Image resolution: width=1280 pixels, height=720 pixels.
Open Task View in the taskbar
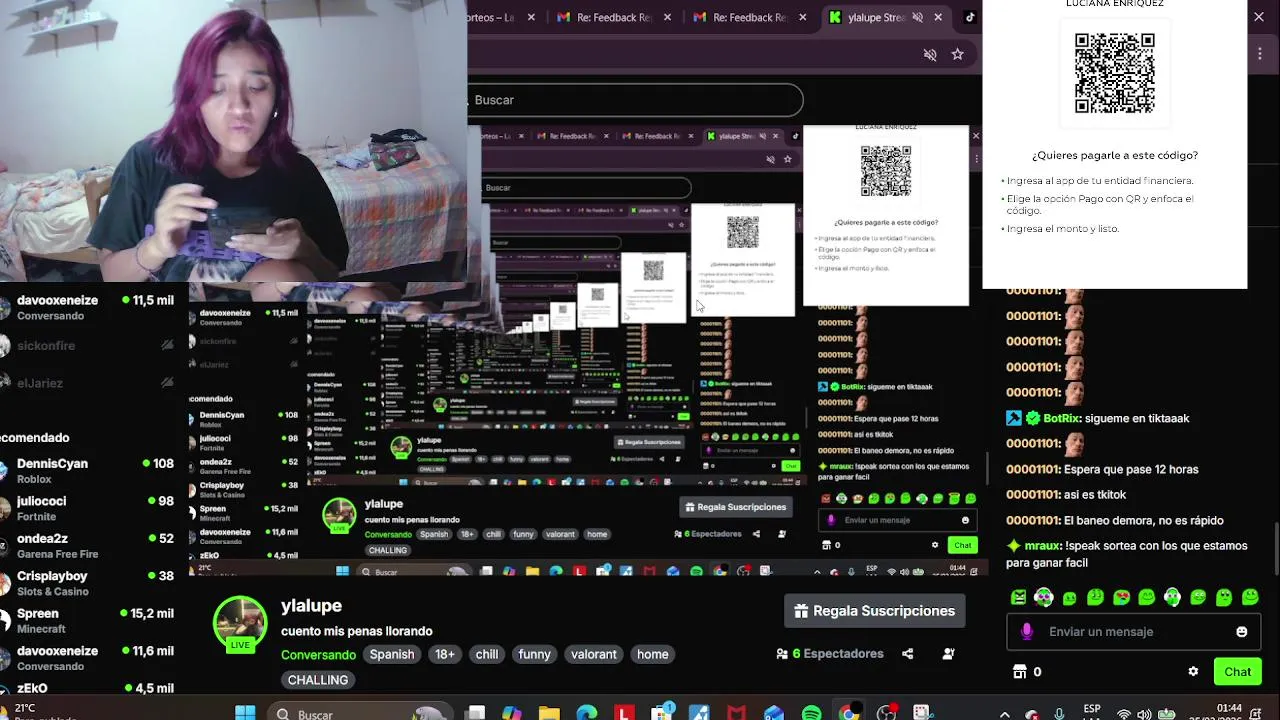pyautogui.click(x=476, y=713)
